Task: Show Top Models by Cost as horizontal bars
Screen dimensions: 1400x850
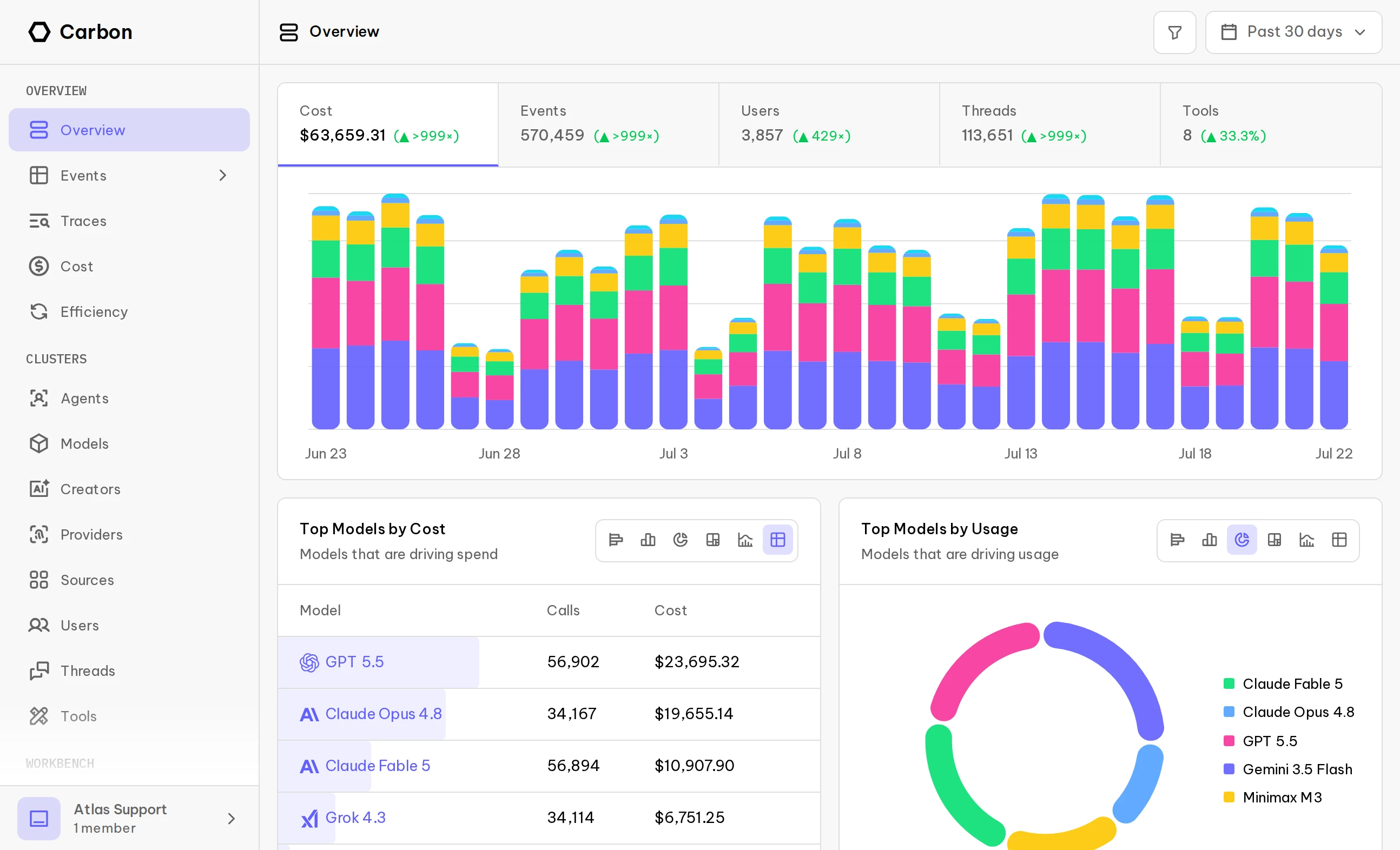Action: [x=616, y=540]
